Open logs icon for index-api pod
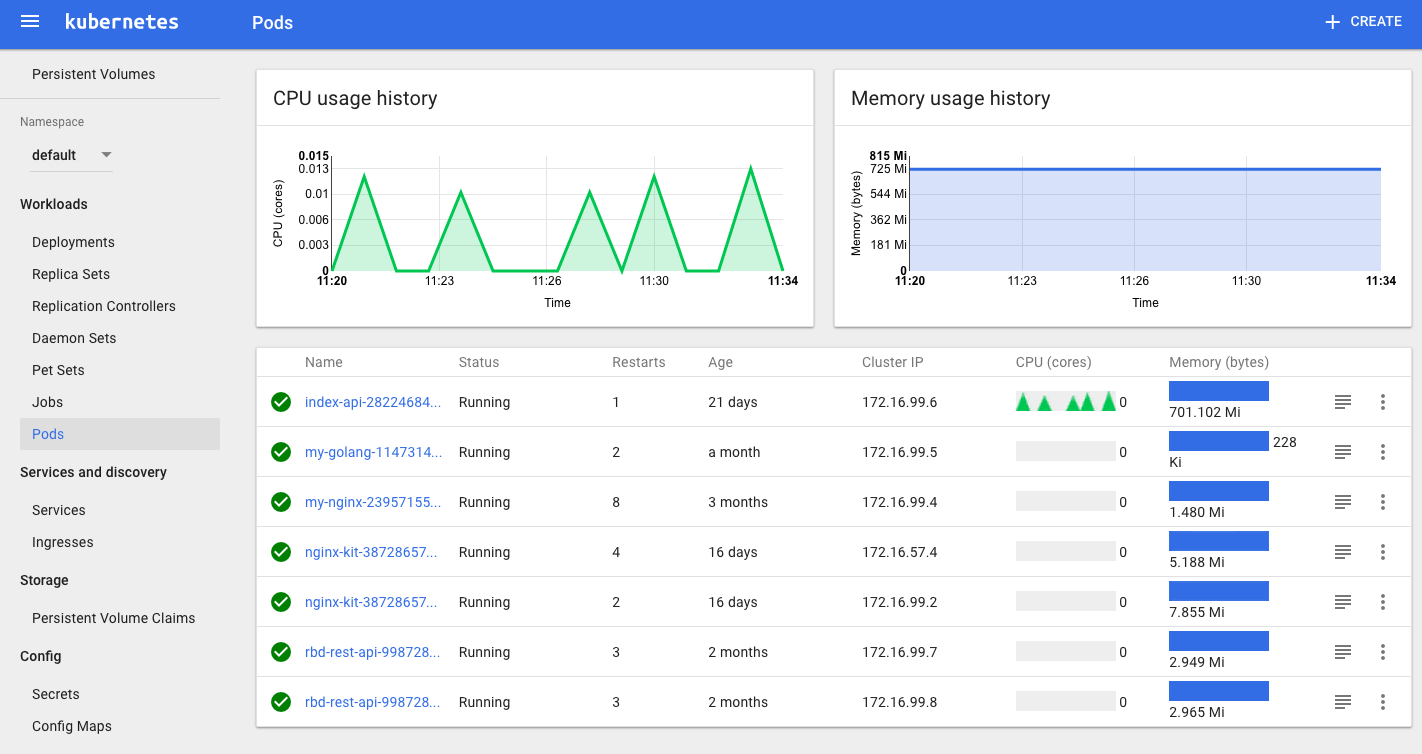 coord(1343,402)
